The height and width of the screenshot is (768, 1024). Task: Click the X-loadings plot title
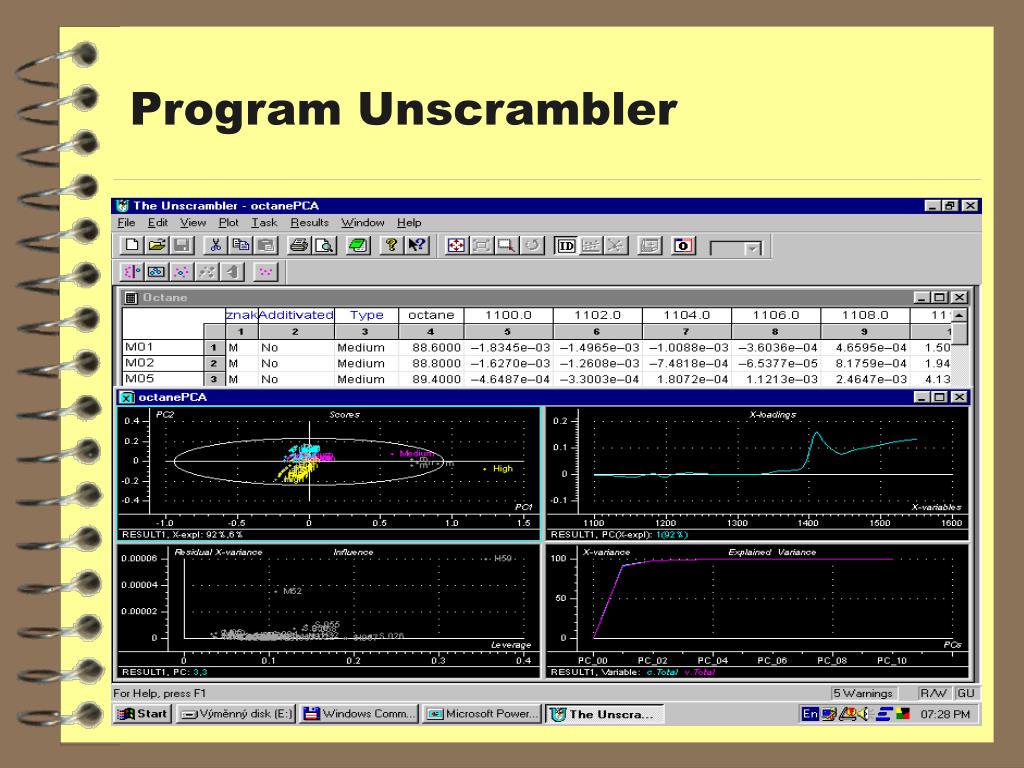[x=773, y=415]
